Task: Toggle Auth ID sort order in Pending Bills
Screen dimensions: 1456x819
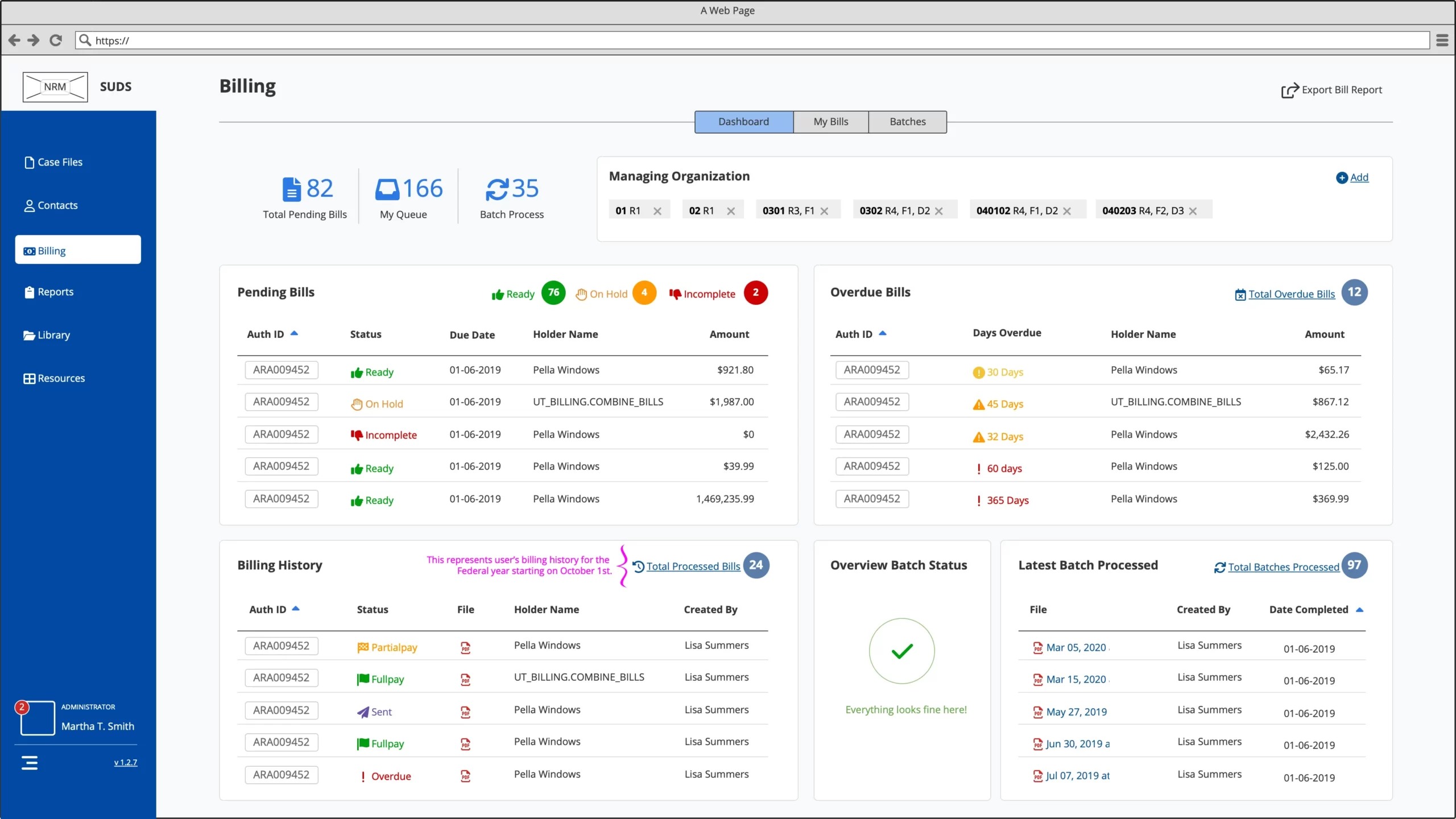Action: click(x=295, y=332)
